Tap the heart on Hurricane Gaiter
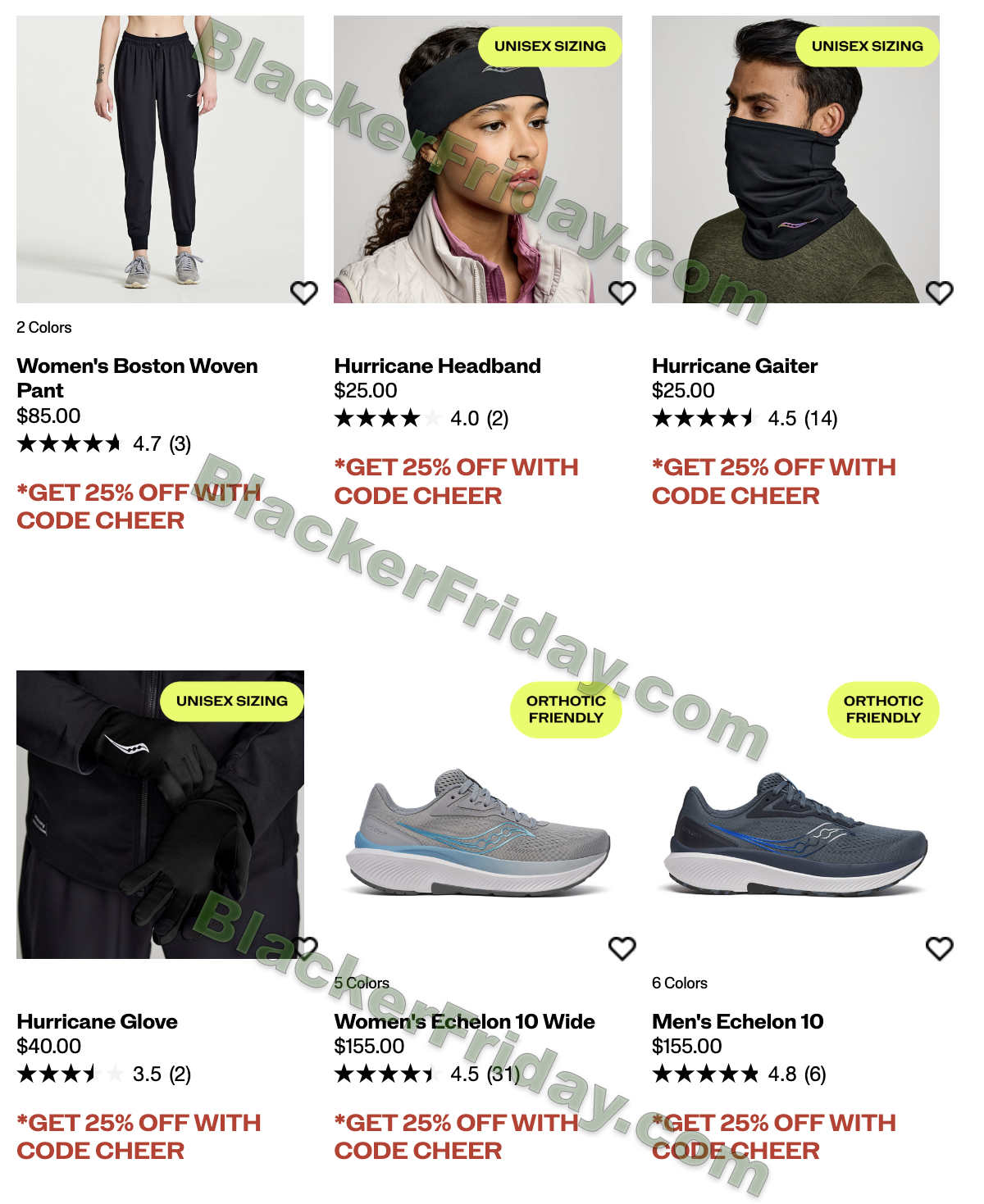 tap(940, 293)
